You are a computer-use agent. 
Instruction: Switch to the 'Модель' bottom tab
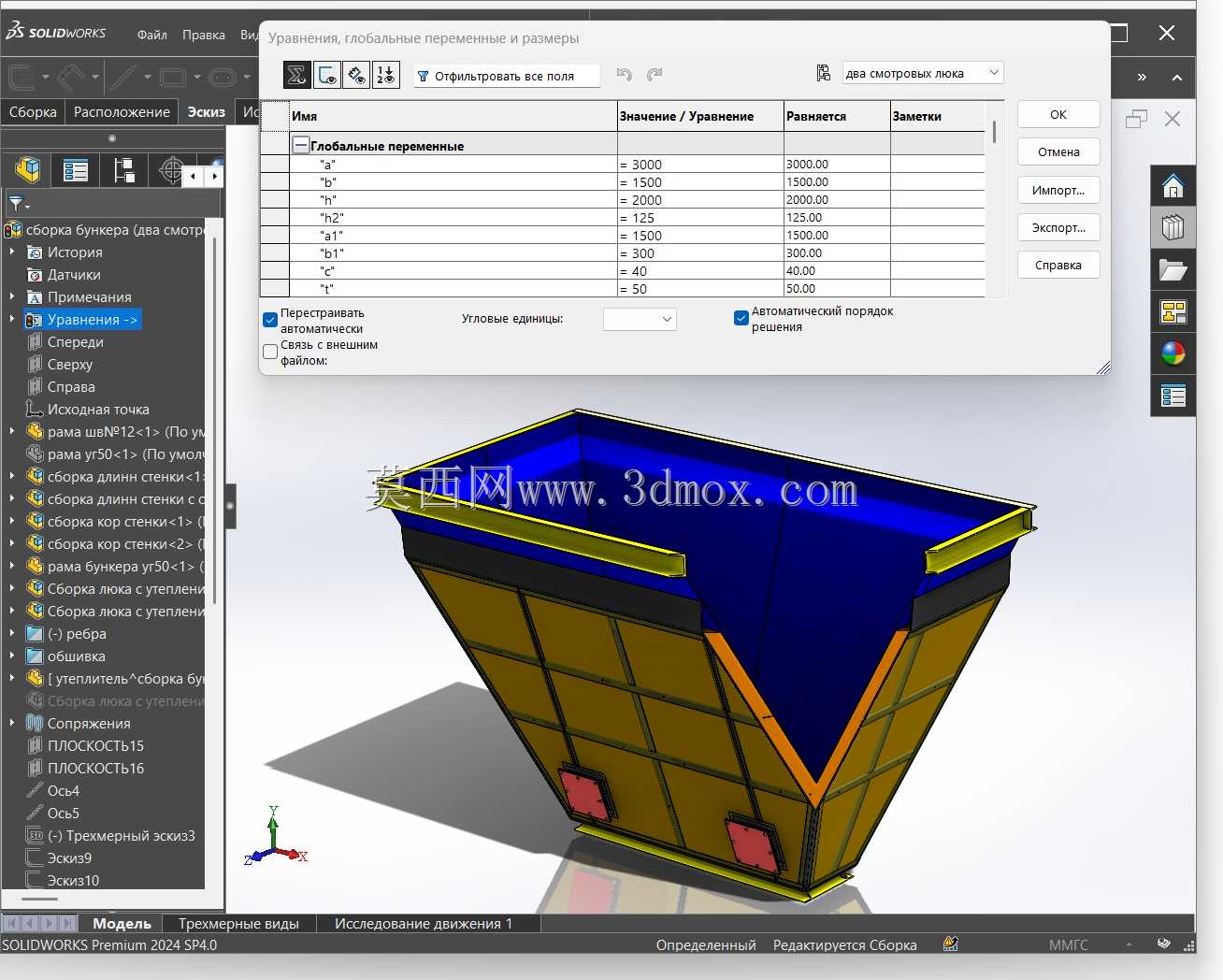[x=122, y=923]
